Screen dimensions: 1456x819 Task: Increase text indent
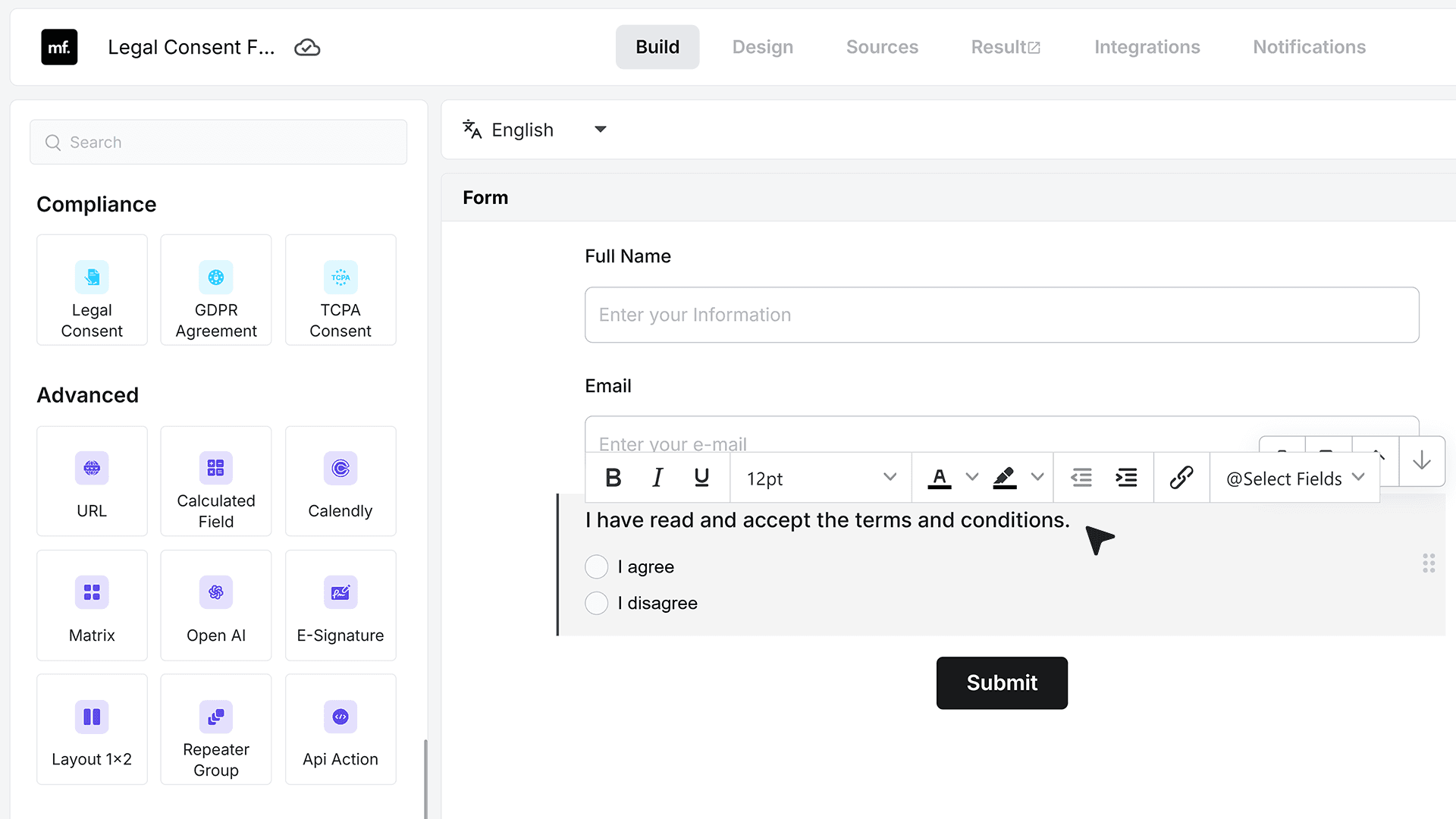click(x=1126, y=478)
